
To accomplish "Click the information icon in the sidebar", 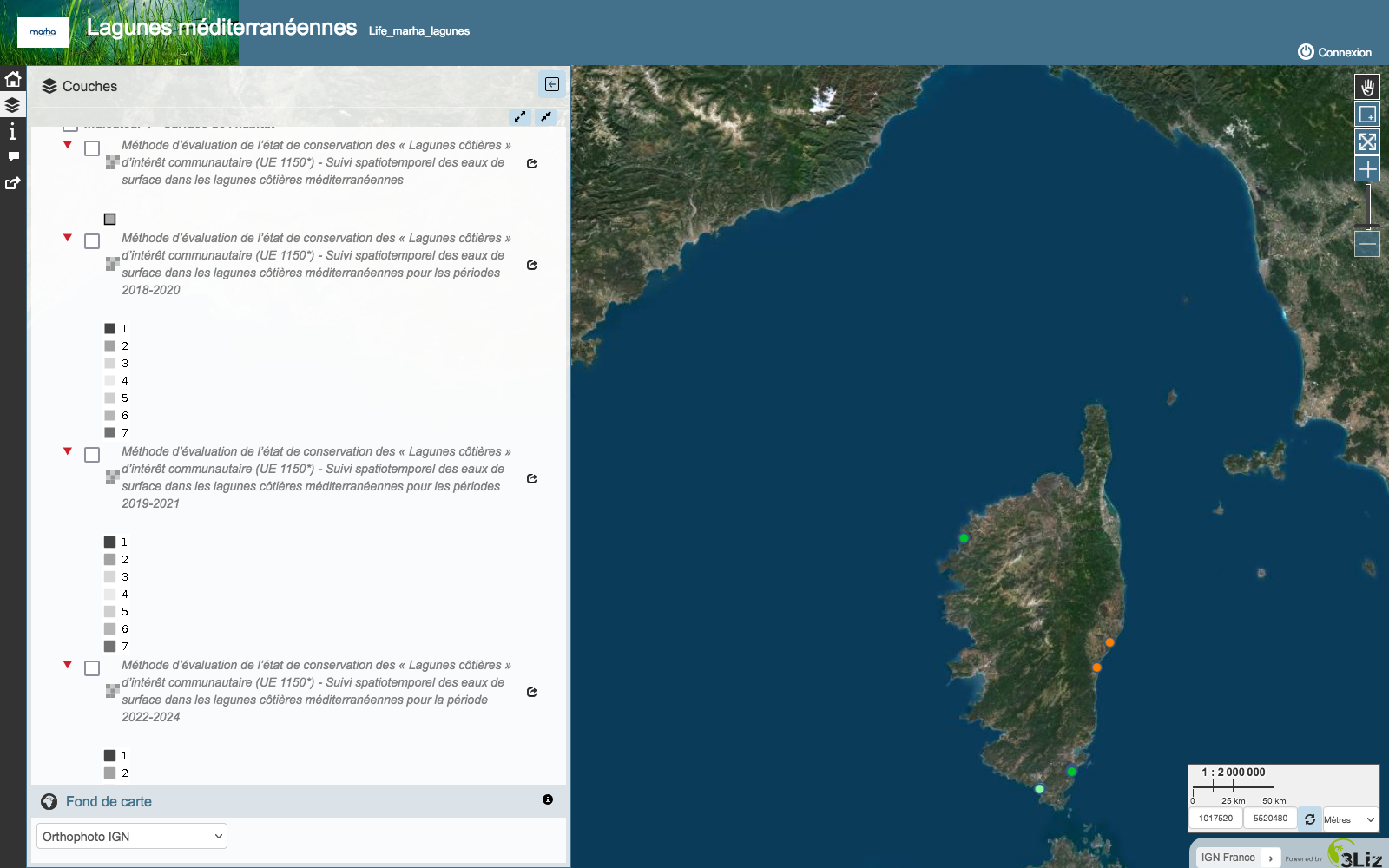I will point(12,131).
